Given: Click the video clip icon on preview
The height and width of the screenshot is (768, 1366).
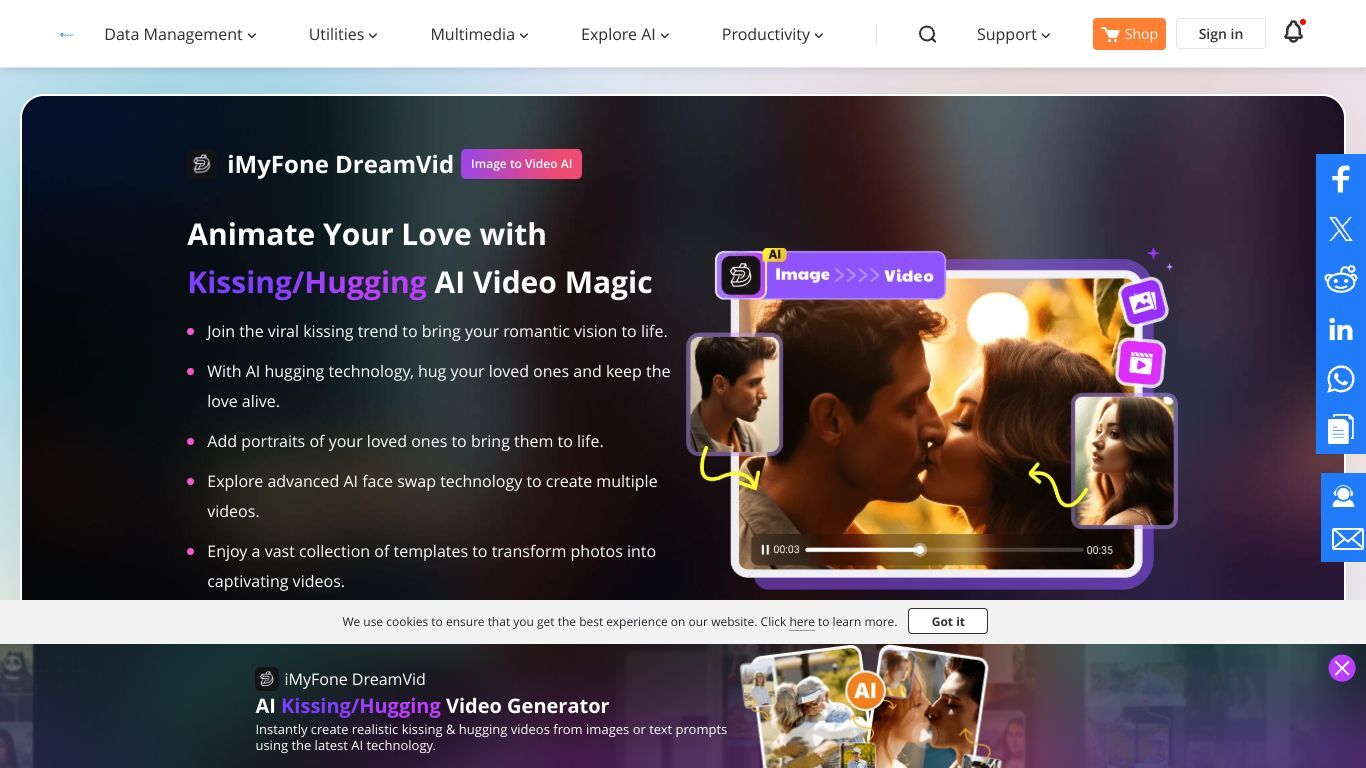Looking at the screenshot, I should (x=1140, y=363).
